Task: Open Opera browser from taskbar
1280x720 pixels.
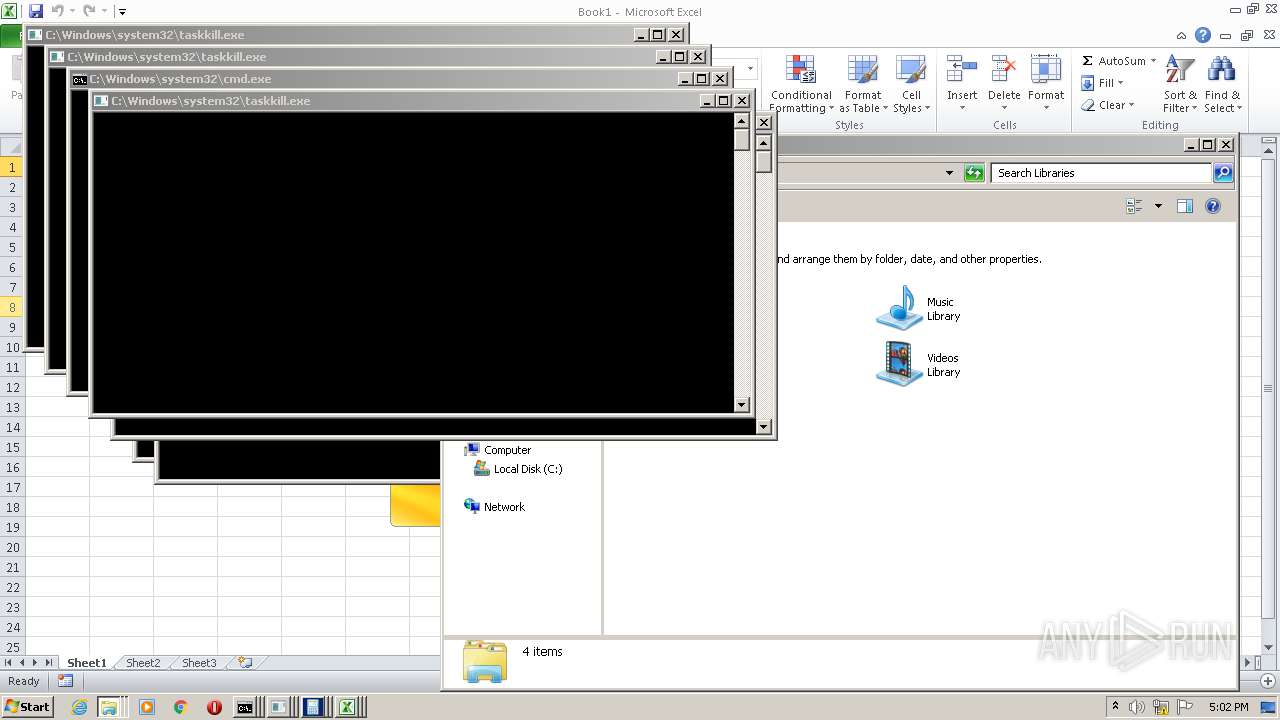Action: pyautogui.click(x=214, y=707)
